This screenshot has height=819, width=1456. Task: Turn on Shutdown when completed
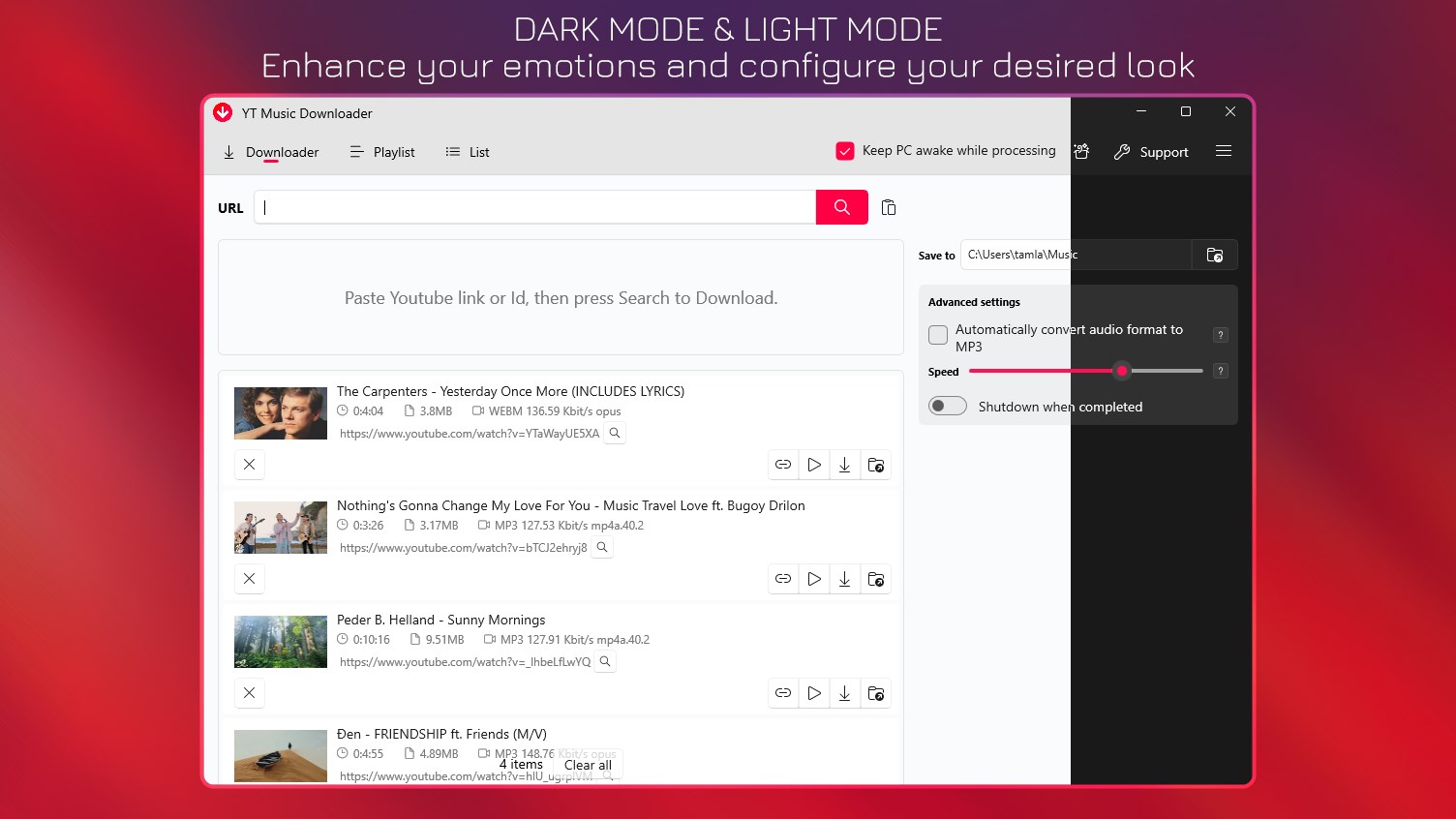tap(947, 406)
